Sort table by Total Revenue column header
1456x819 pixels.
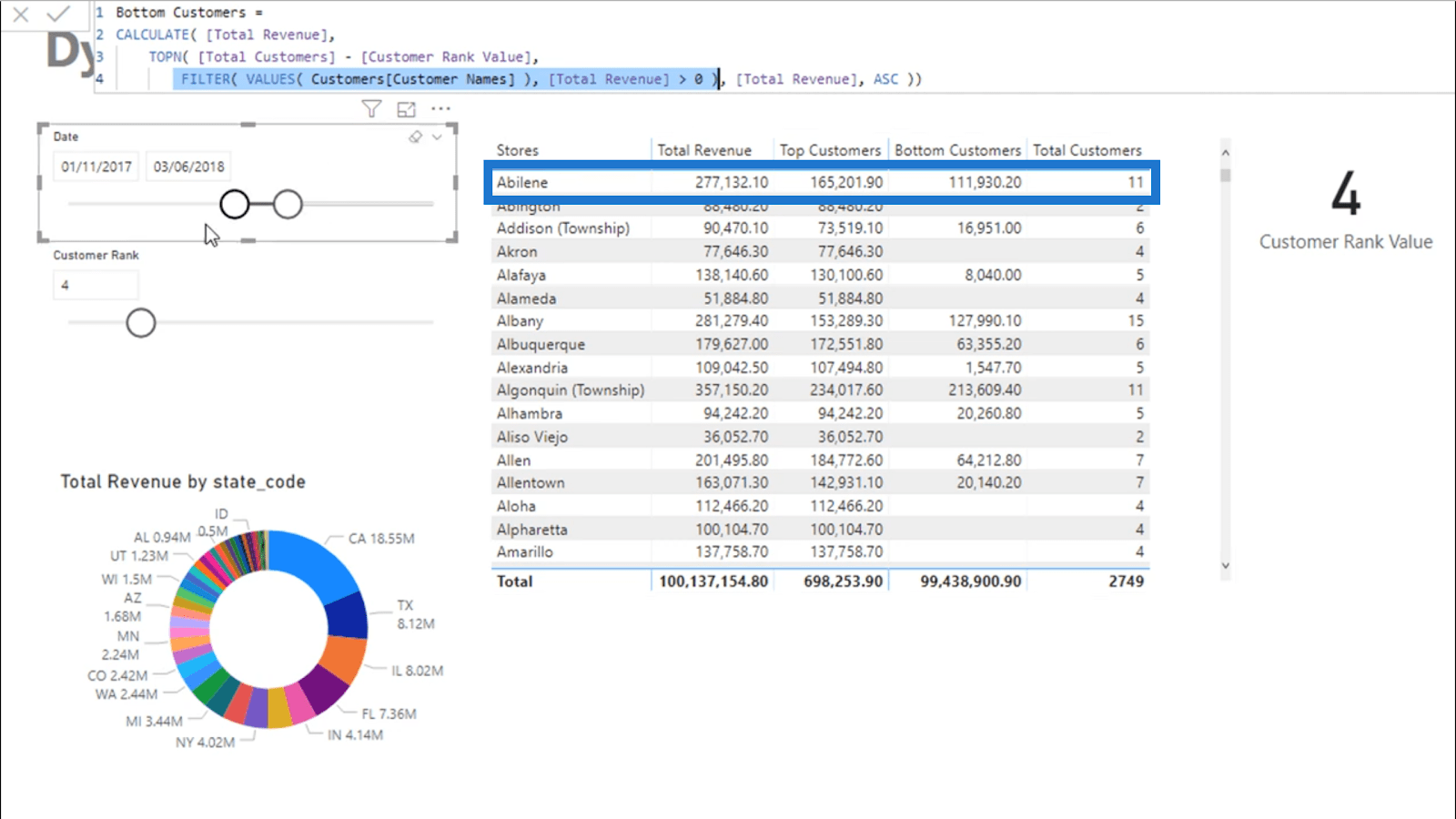704,150
